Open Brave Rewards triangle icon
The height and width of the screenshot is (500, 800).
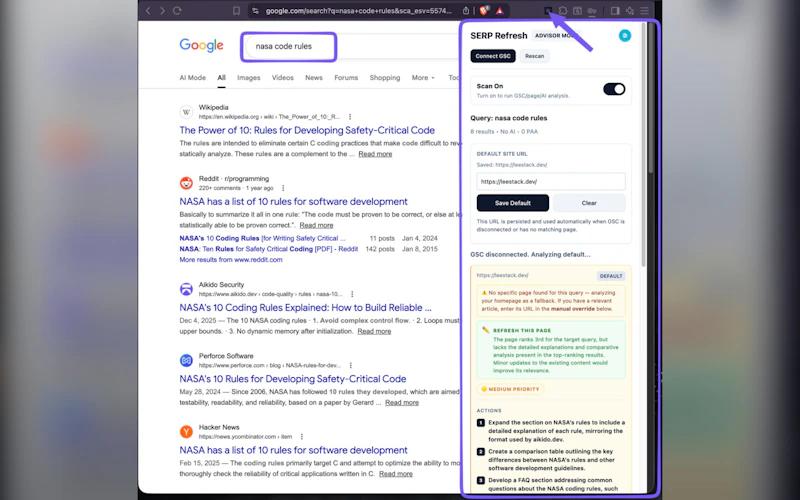coord(499,11)
